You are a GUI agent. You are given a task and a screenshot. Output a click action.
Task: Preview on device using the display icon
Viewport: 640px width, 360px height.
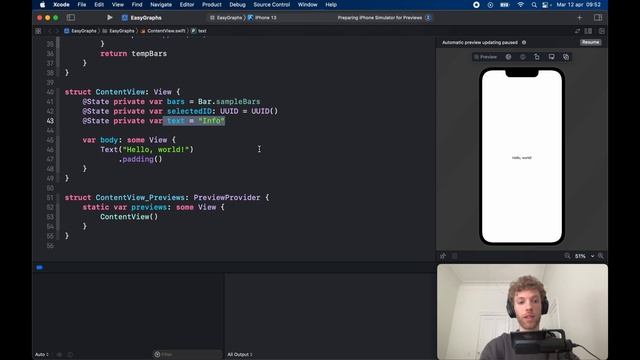[551, 57]
